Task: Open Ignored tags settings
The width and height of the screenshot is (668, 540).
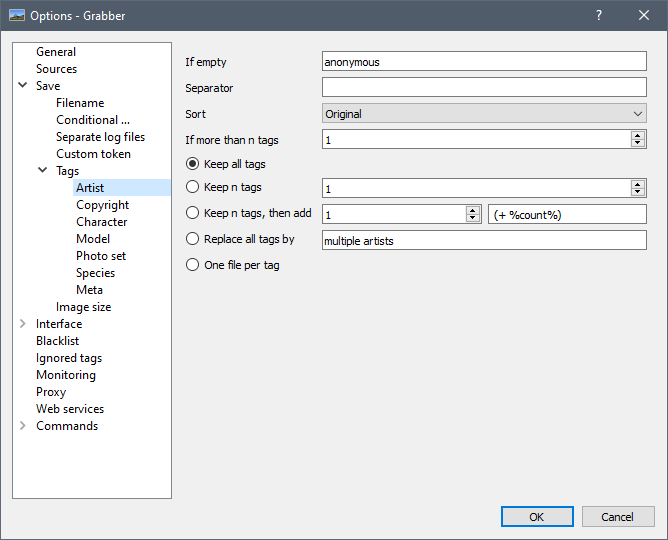Action: 69,358
